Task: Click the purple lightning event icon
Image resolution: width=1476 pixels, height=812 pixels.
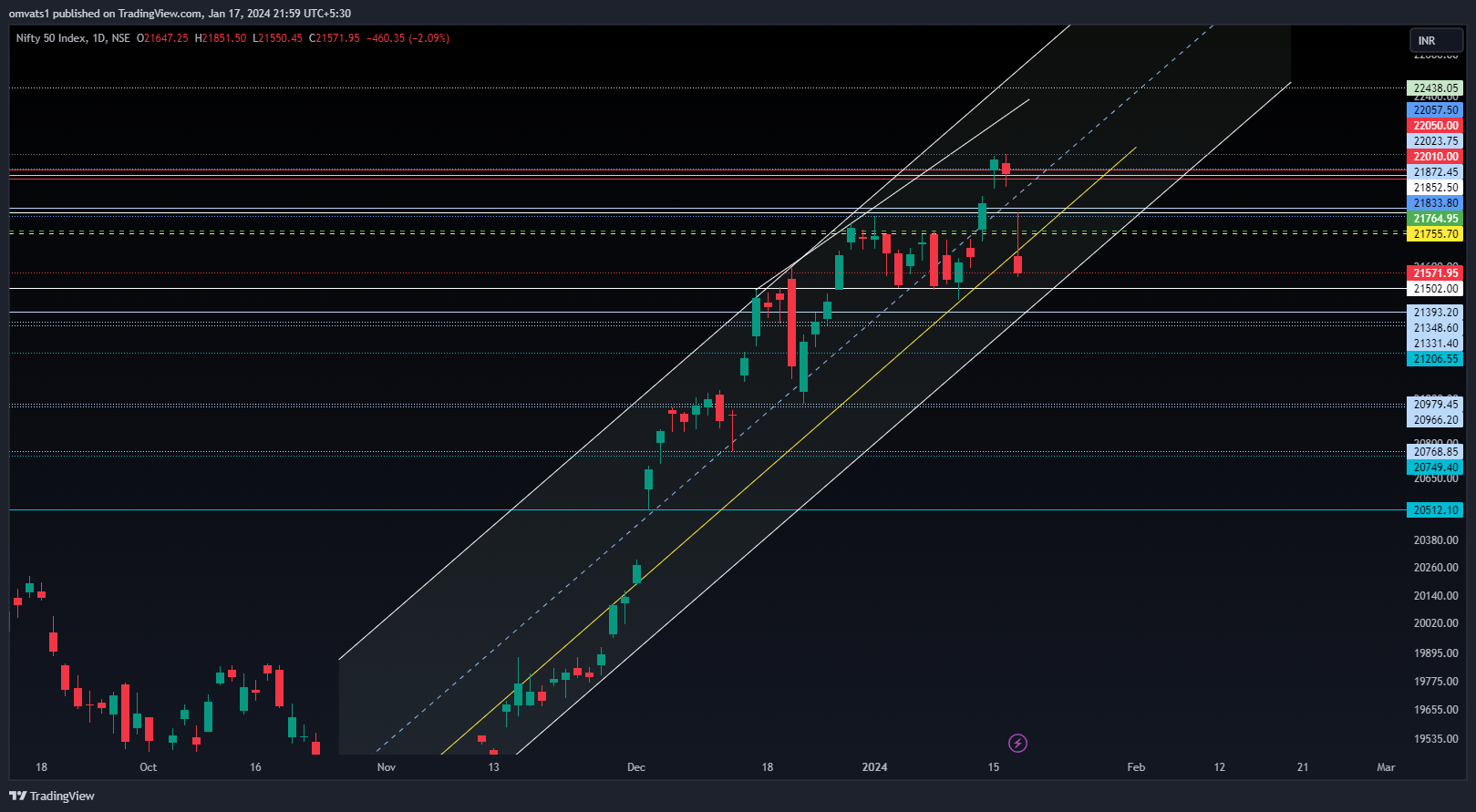Action: point(1017,744)
